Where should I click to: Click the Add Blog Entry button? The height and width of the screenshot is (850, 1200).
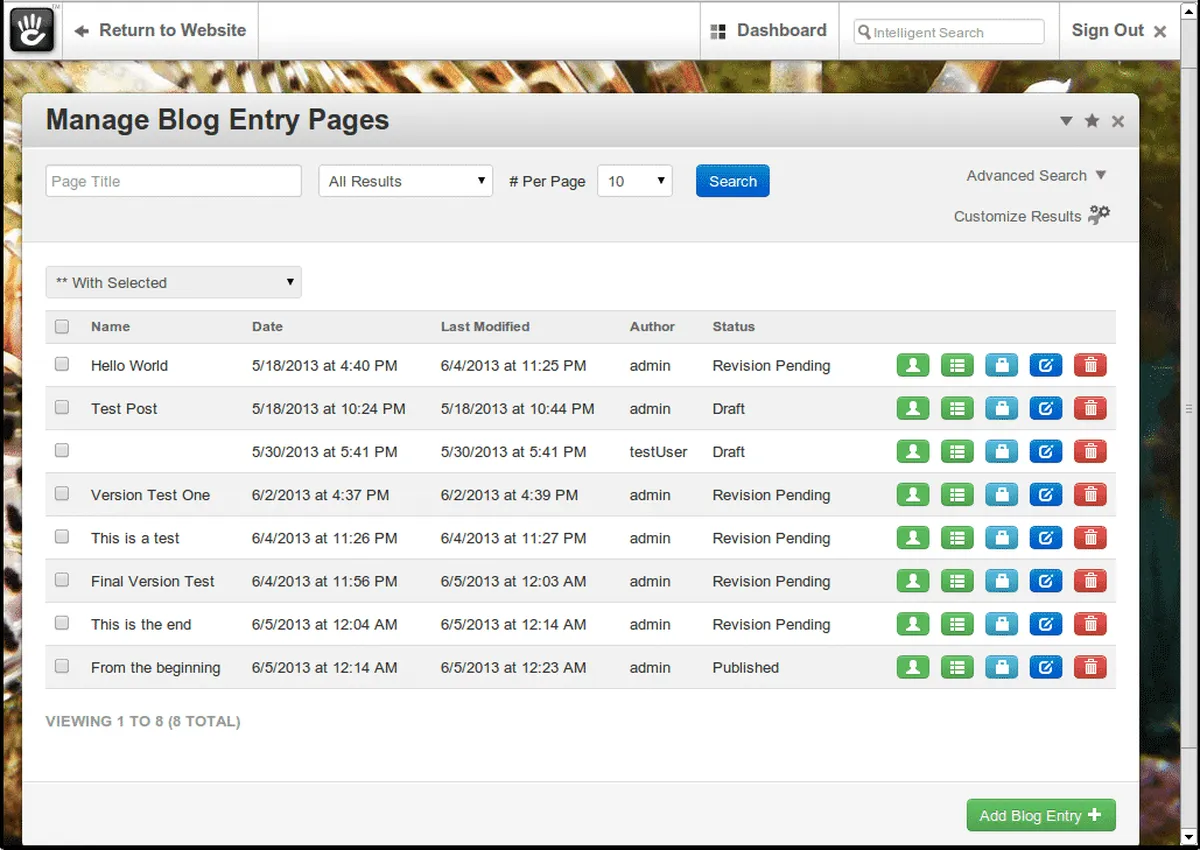tap(1040, 815)
